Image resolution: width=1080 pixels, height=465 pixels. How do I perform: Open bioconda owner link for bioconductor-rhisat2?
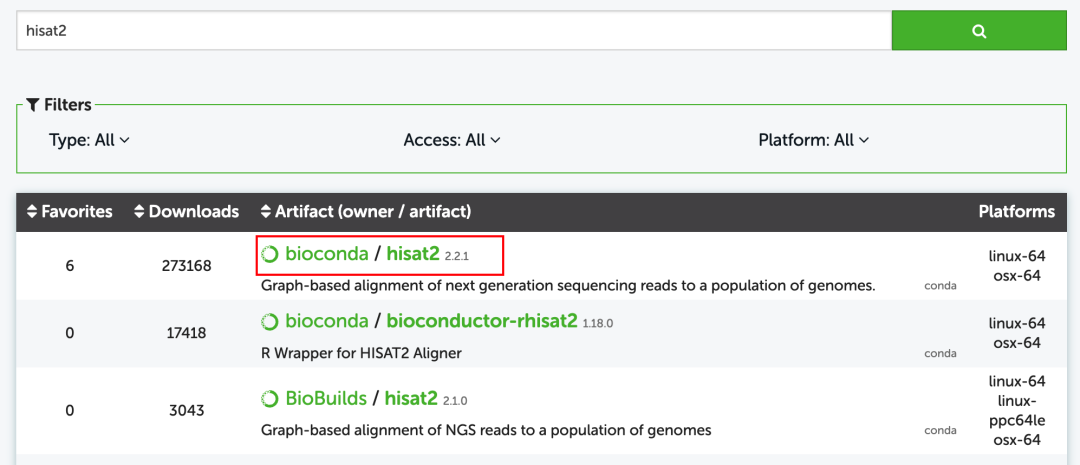(326, 322)
